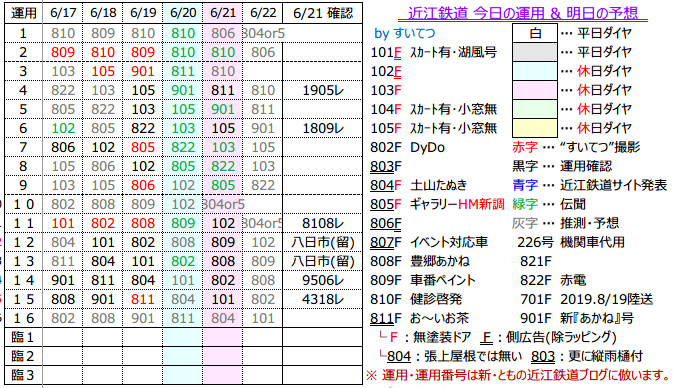Select red 805 in 運用 7, 6/19

[143, 147]
